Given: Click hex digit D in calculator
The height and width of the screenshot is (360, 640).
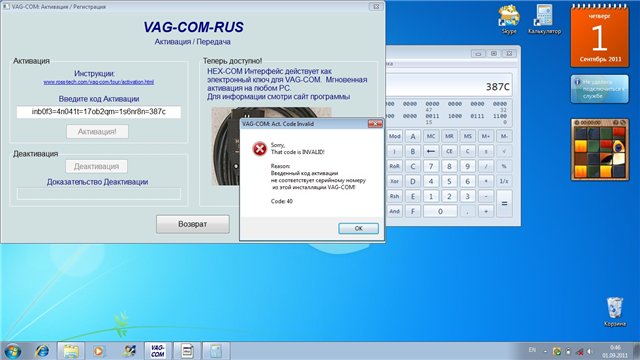Looking at the screenshot, I should click(413, 181).
